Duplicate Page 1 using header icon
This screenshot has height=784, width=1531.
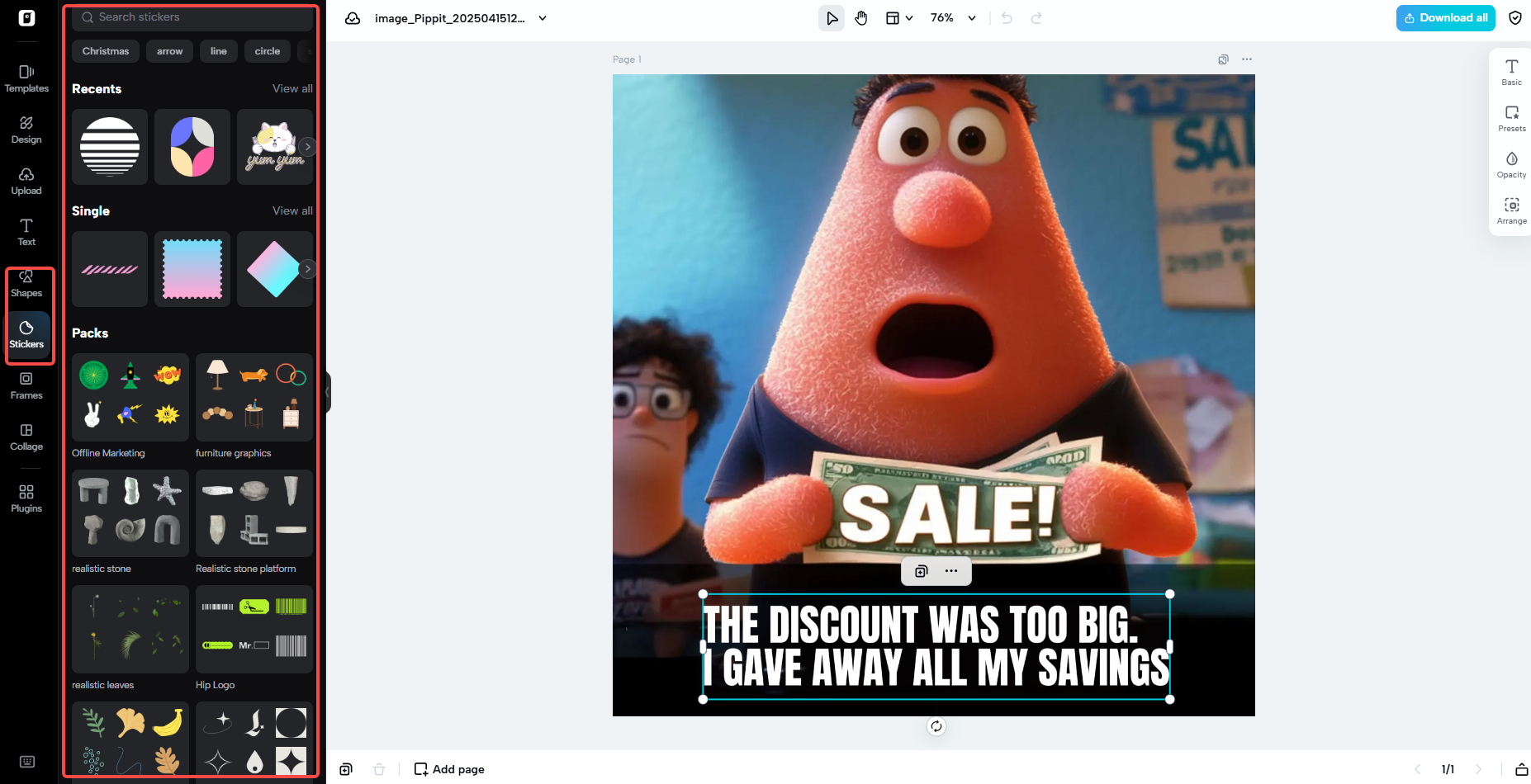tap(1223, 59)
